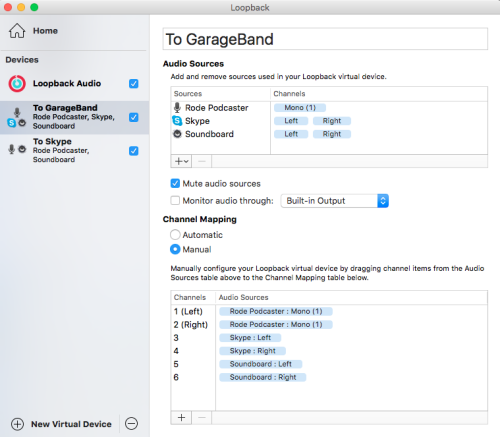Click the Skype : Left mapping on channel 3

[250, 338]
